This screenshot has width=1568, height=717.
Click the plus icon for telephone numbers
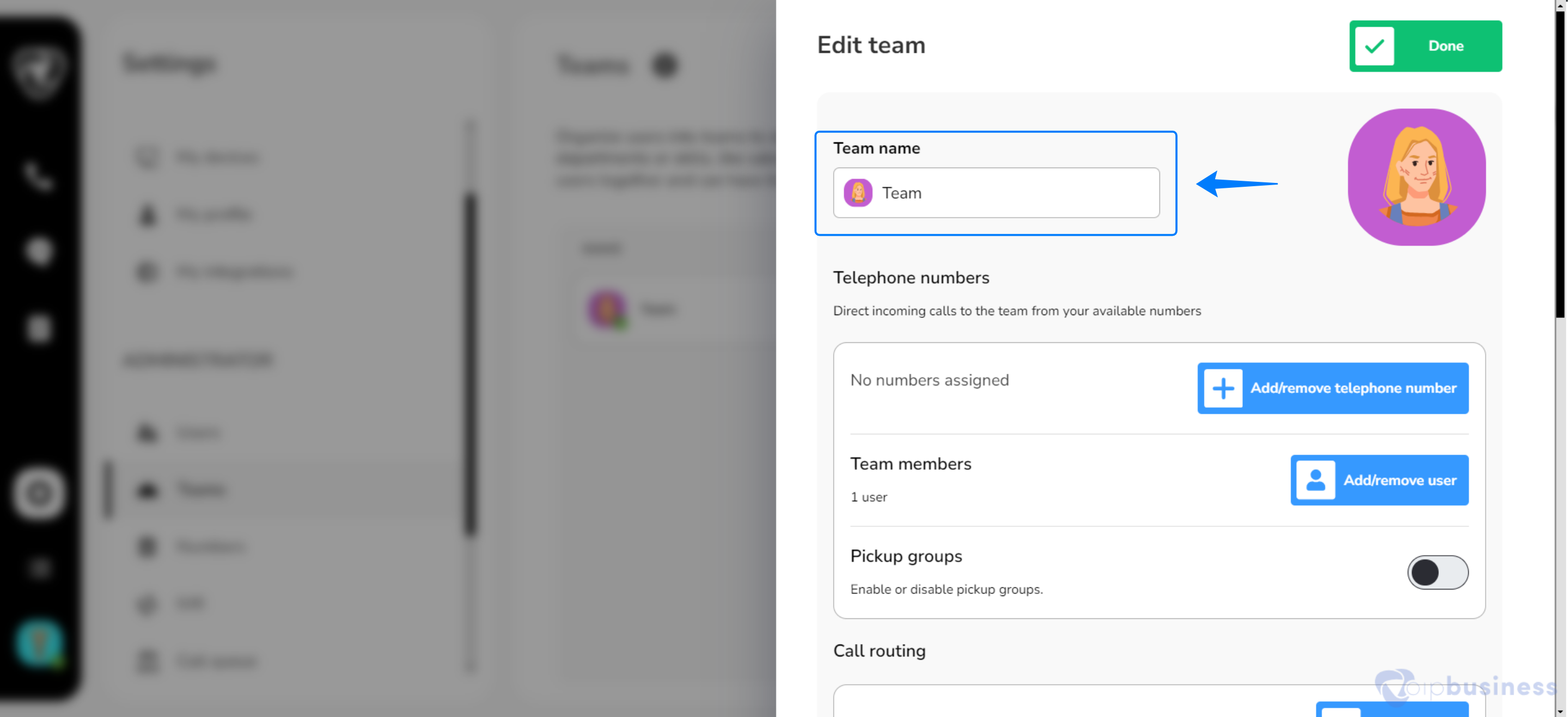point(1223,388)
